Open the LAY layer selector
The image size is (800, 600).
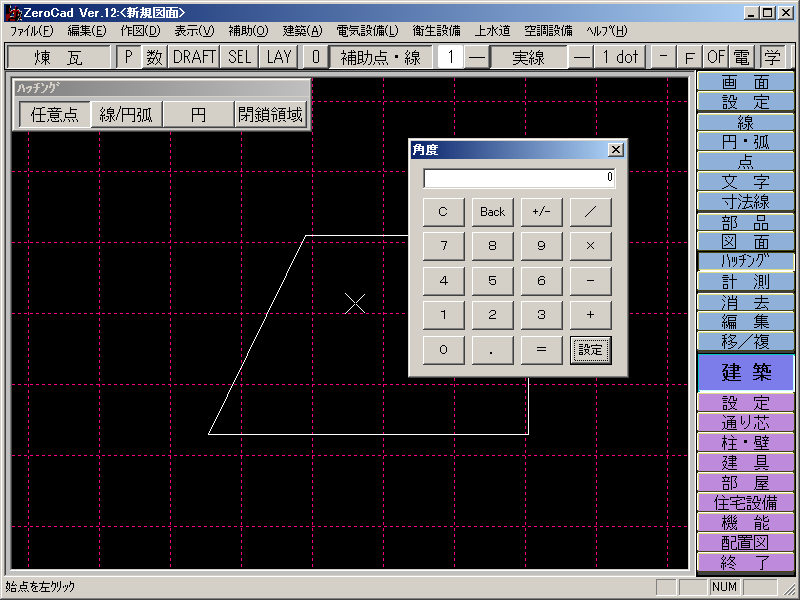tap(279, 57)
